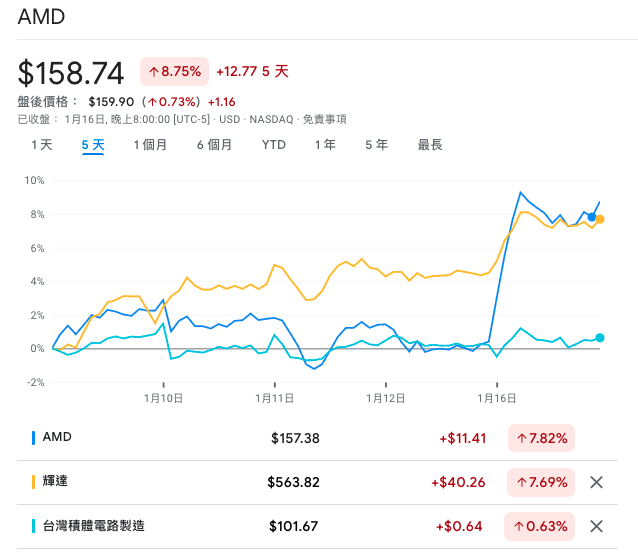The image size is (638, 556).
Task: Click the AMD price $157.38
Action: (295, 438)
